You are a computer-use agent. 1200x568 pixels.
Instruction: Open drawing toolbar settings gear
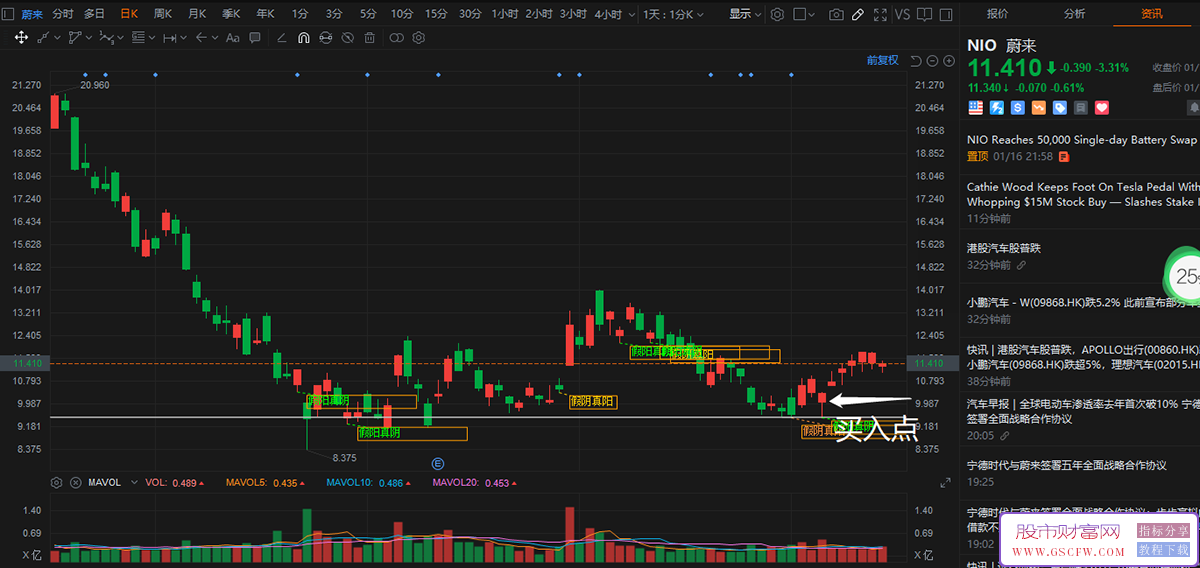[419, 37]
